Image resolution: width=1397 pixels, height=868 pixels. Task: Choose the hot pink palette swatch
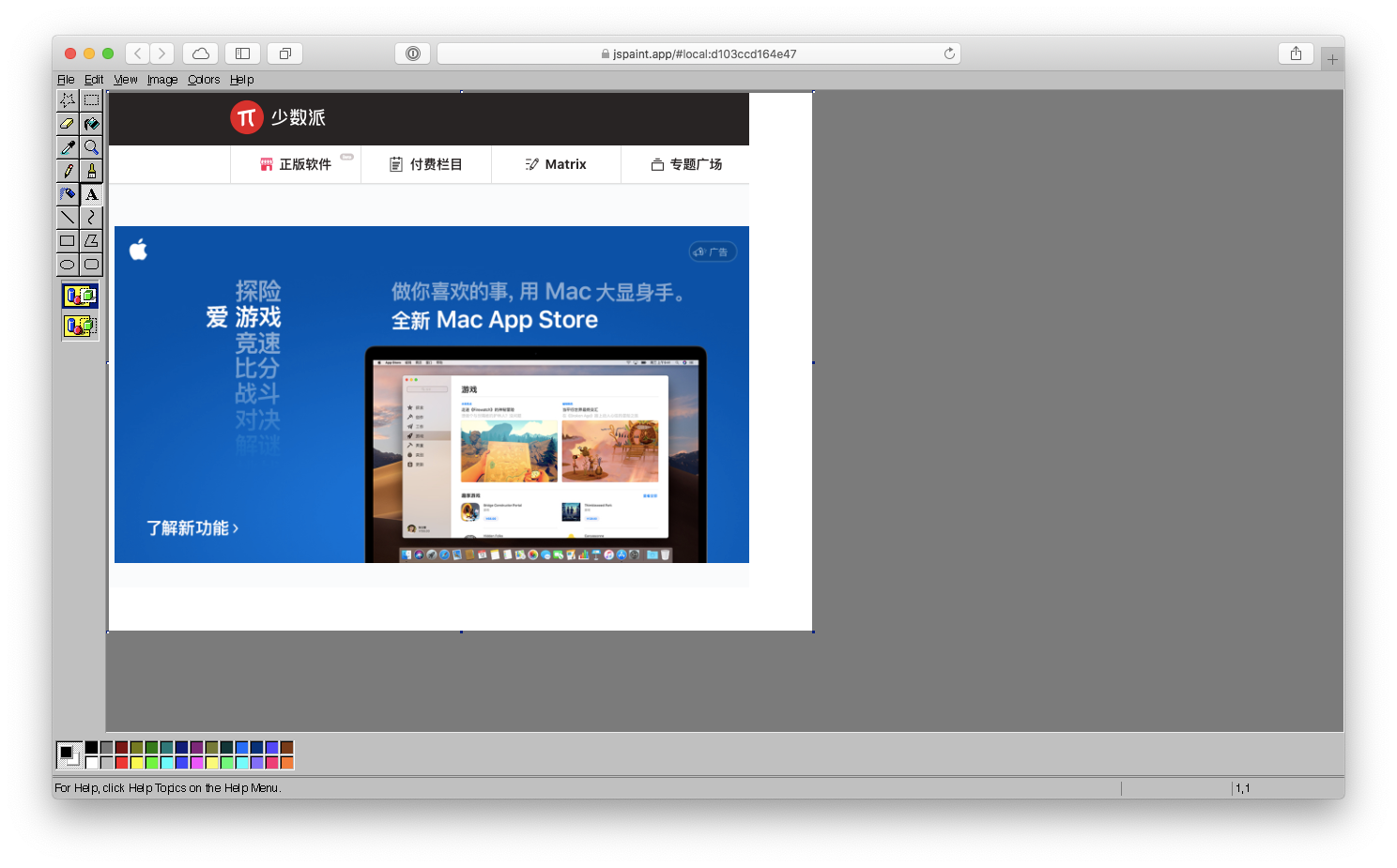(272, 763)
